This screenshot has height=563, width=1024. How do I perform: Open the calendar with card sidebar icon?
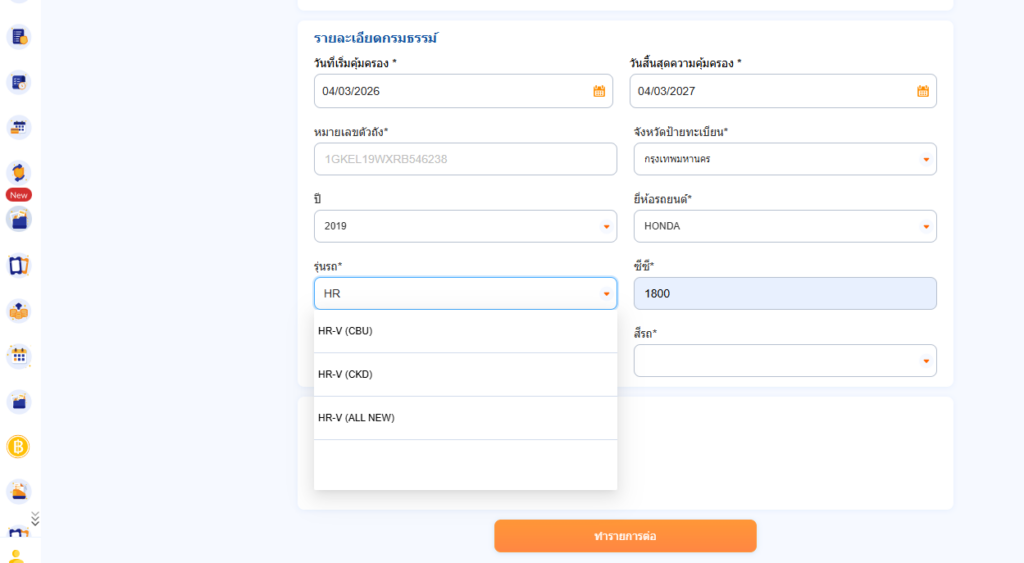pyautogui.click(x=19, y=127)
